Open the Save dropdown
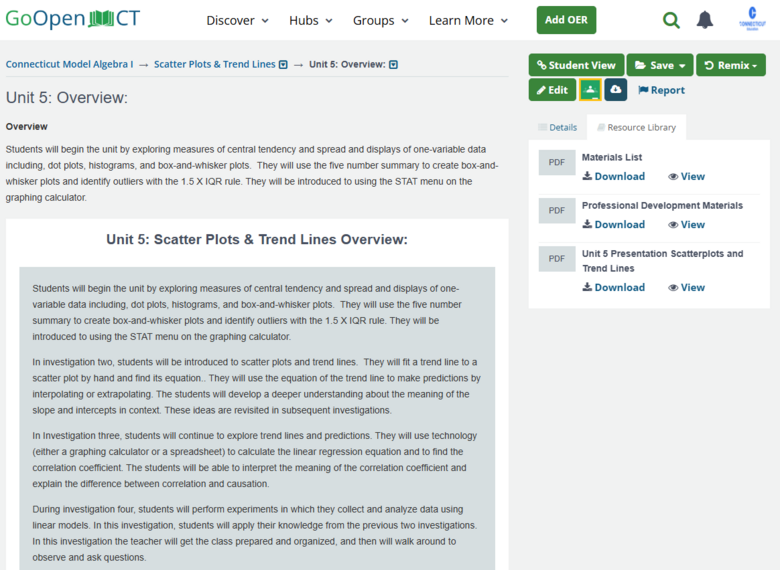Image resolution: width=780 pixels, height=570 pixels. (x=660, y=65)
